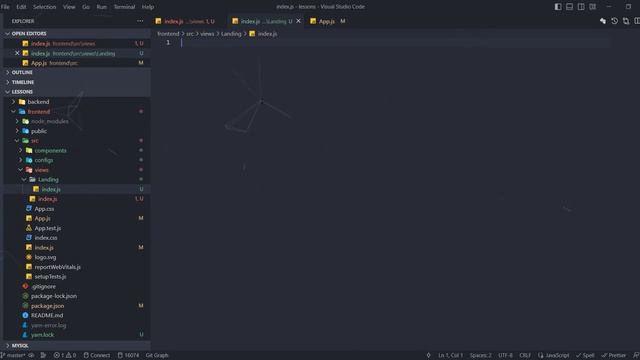Change encoding via UTF-8 status item
This screenshot has height=360, width=640.
505,355
